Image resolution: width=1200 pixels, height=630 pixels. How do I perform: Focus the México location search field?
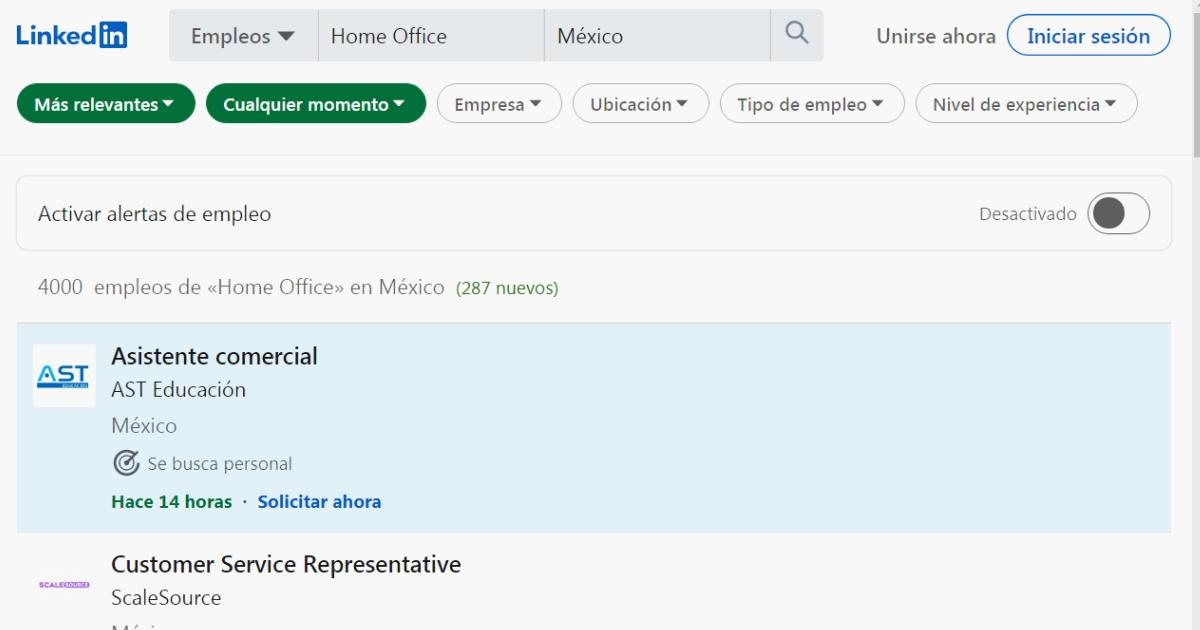coord(657,36)
